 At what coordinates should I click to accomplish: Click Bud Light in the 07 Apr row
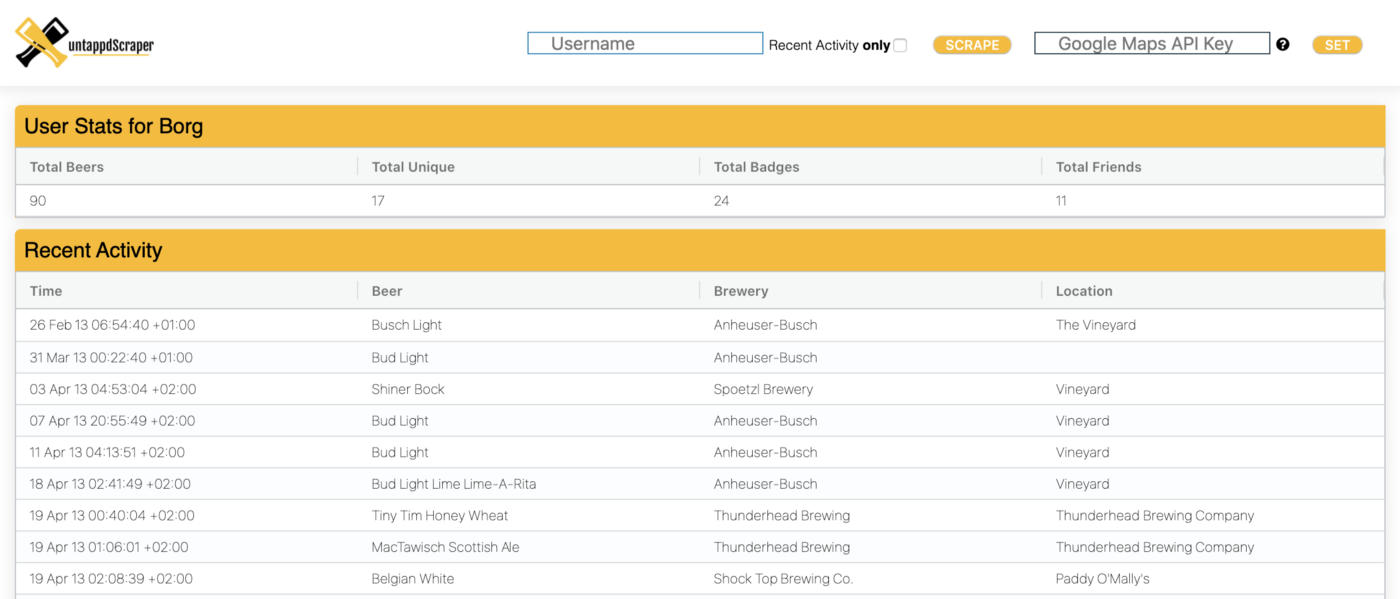(400, 421)
